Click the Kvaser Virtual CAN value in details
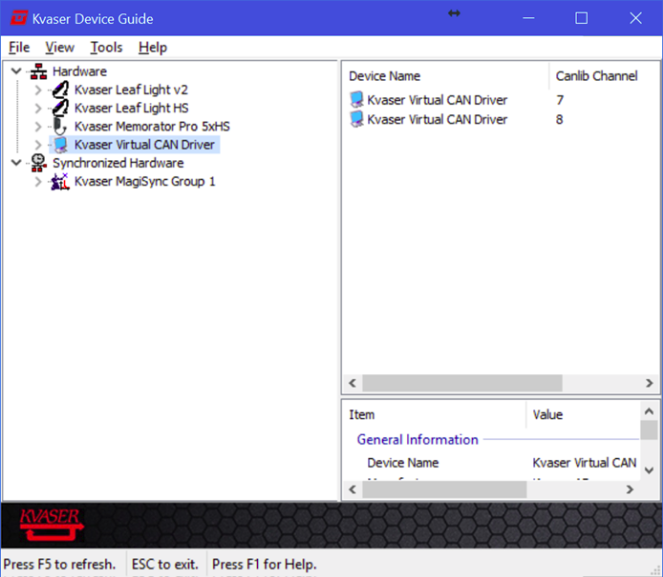Viewport: 663px width, 577px height. (584, 463)
